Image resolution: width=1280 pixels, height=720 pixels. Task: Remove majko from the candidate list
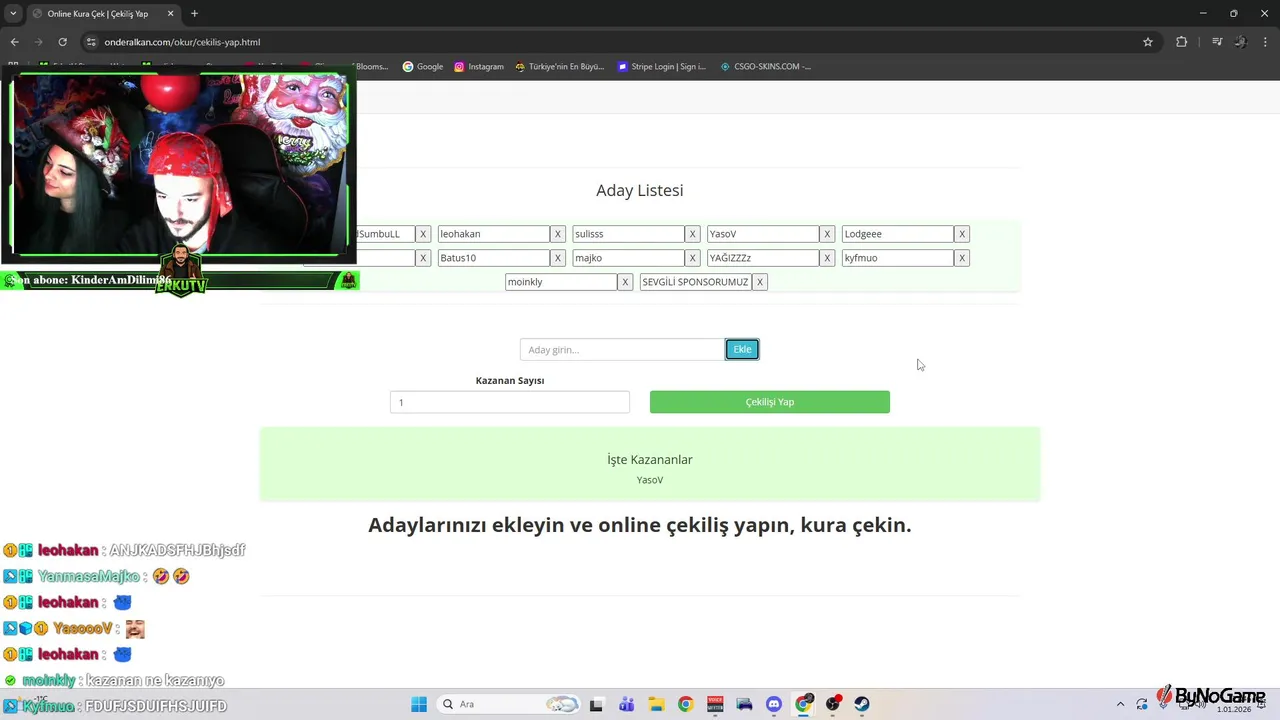point(692,258)
